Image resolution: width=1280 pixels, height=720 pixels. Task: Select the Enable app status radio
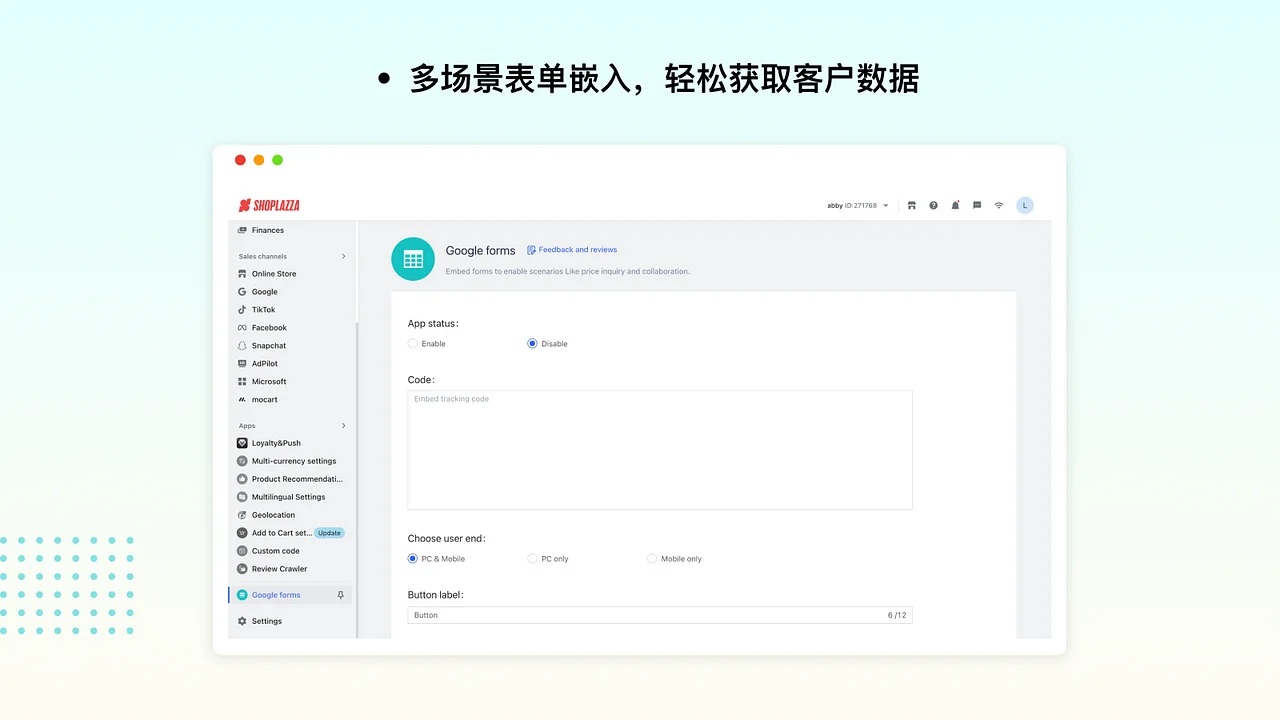point(413,344)
